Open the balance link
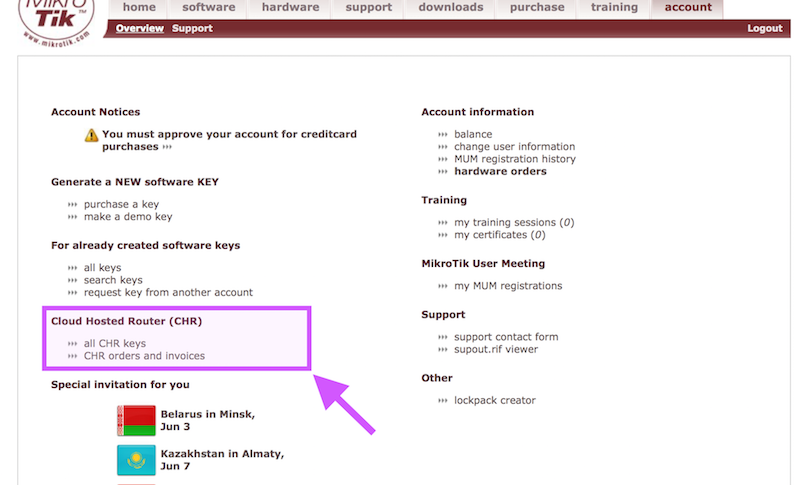 [x=473, y=134]
